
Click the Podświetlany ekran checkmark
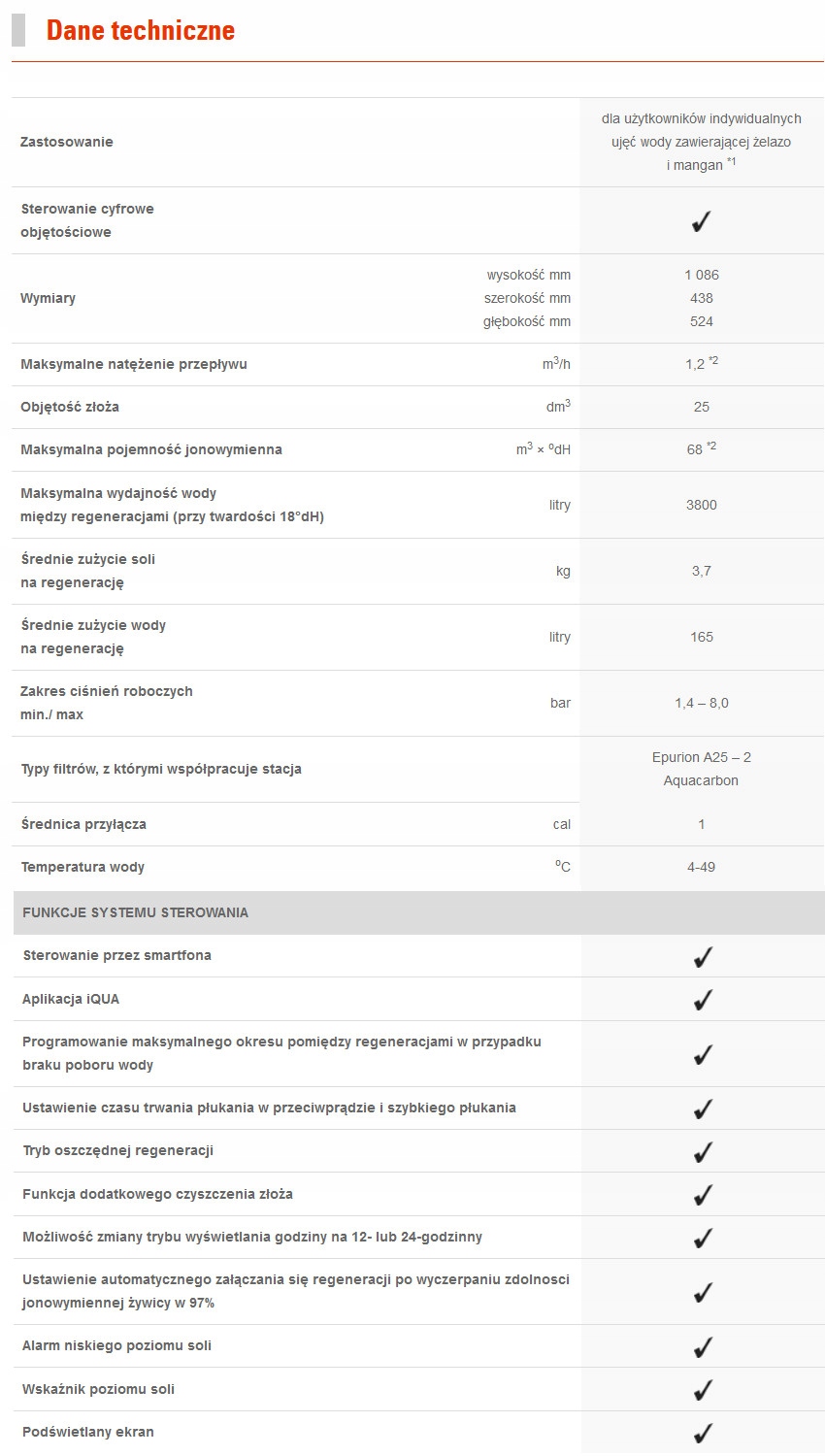coord(703,1433)
